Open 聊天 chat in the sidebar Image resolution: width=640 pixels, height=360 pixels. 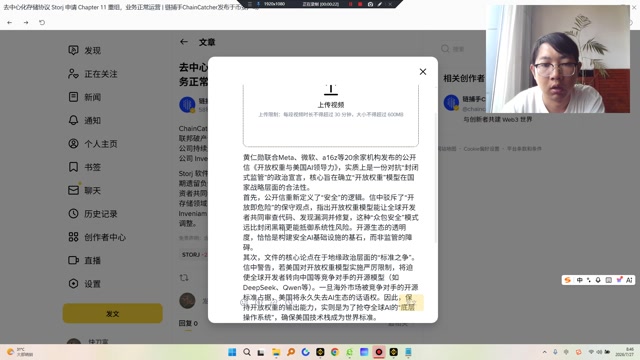84,190
